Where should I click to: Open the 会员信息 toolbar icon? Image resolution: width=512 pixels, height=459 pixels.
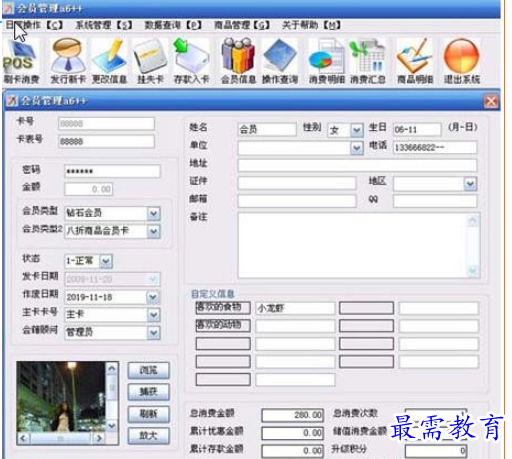click(x=238, y=62)
